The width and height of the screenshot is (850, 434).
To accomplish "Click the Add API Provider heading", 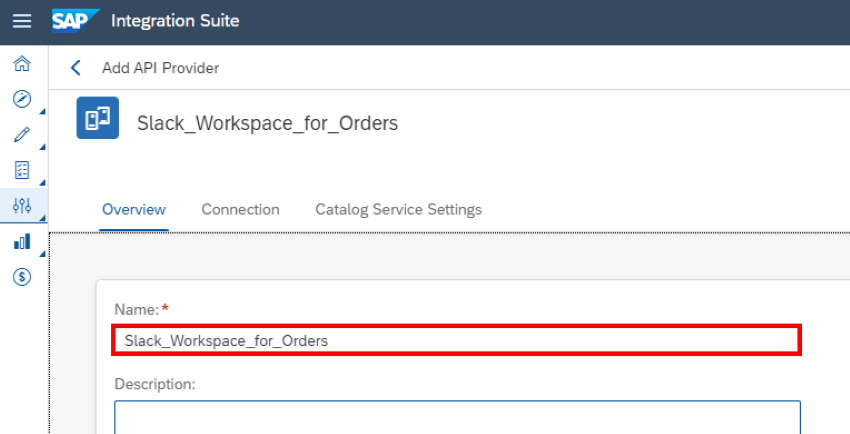I will (x=160, y=68).
